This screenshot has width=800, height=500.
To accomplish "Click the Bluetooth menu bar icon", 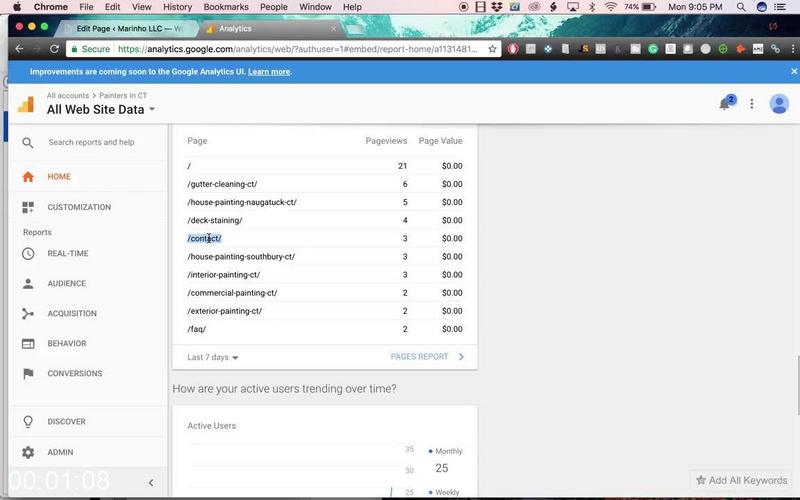I will [x=592, y=7].
